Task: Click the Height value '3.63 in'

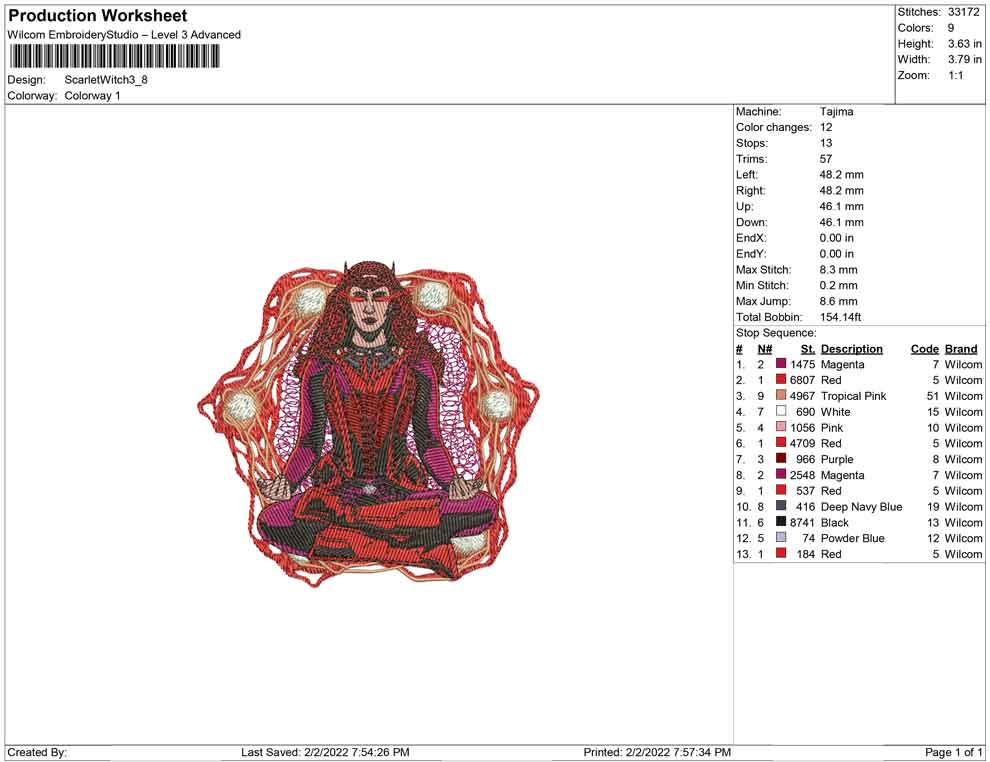Action: click(x=965, y=44)
